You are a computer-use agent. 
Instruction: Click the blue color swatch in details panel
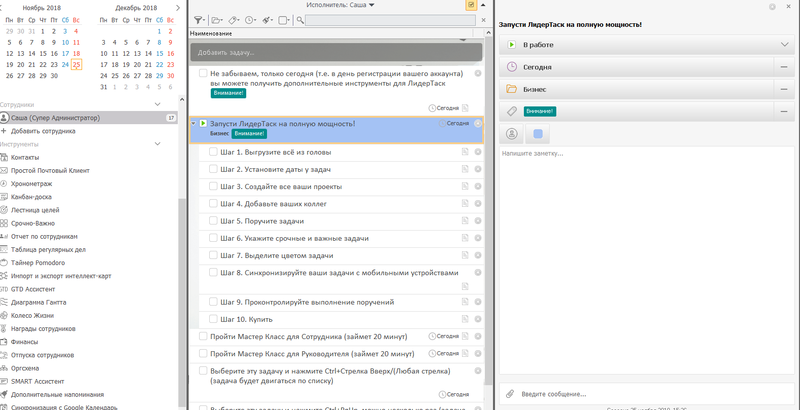coord(538,134)
